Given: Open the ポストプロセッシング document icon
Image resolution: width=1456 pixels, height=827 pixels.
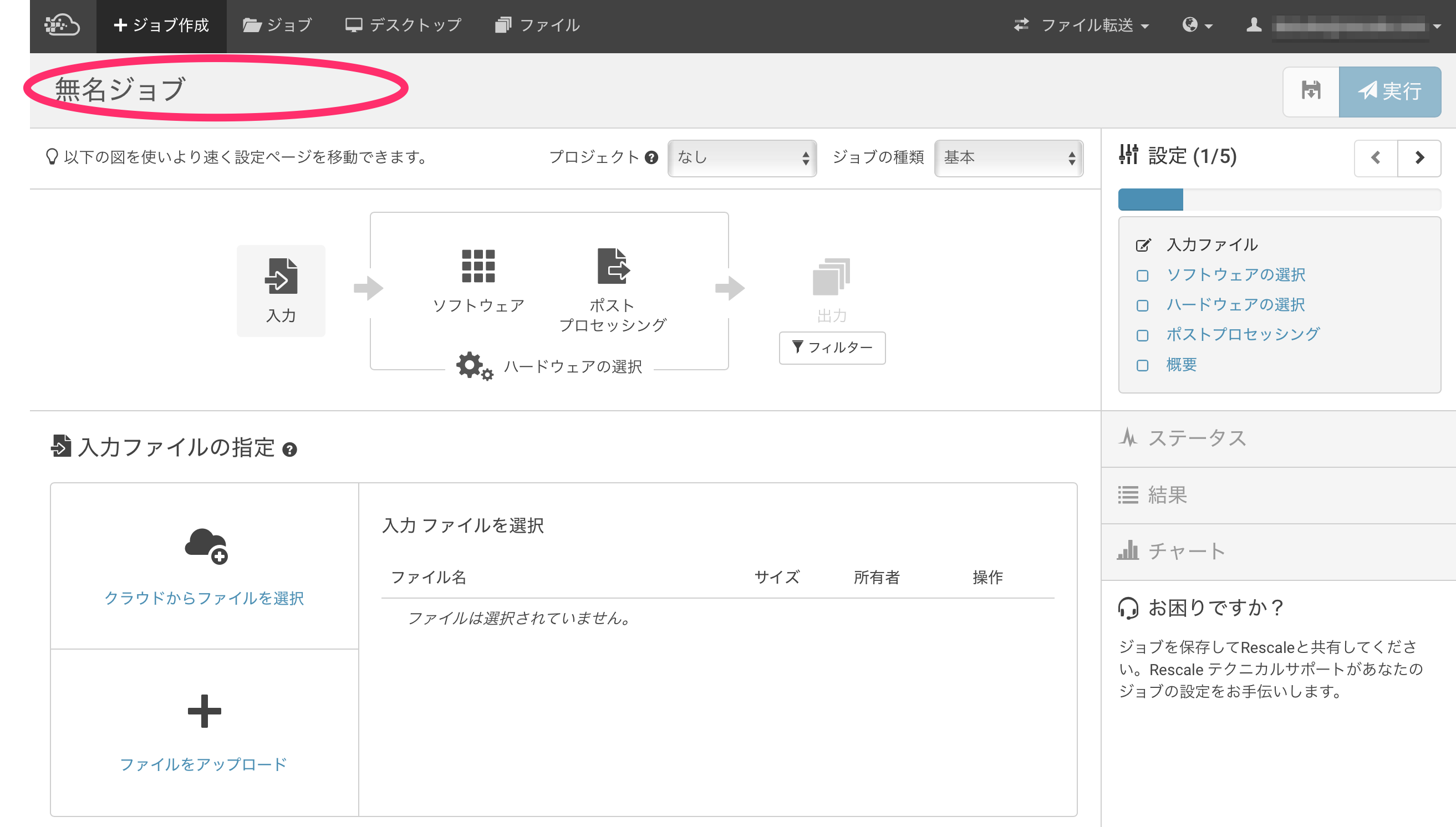Looking at the screenshot, I should pyautogui.click(x=612, y=266).
